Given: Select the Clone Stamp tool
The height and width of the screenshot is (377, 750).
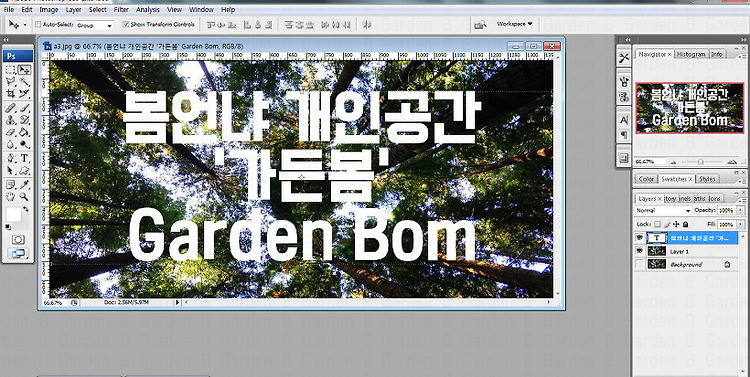Looking at the screenshot, I should pyautogui.click(x=11, y=120).
